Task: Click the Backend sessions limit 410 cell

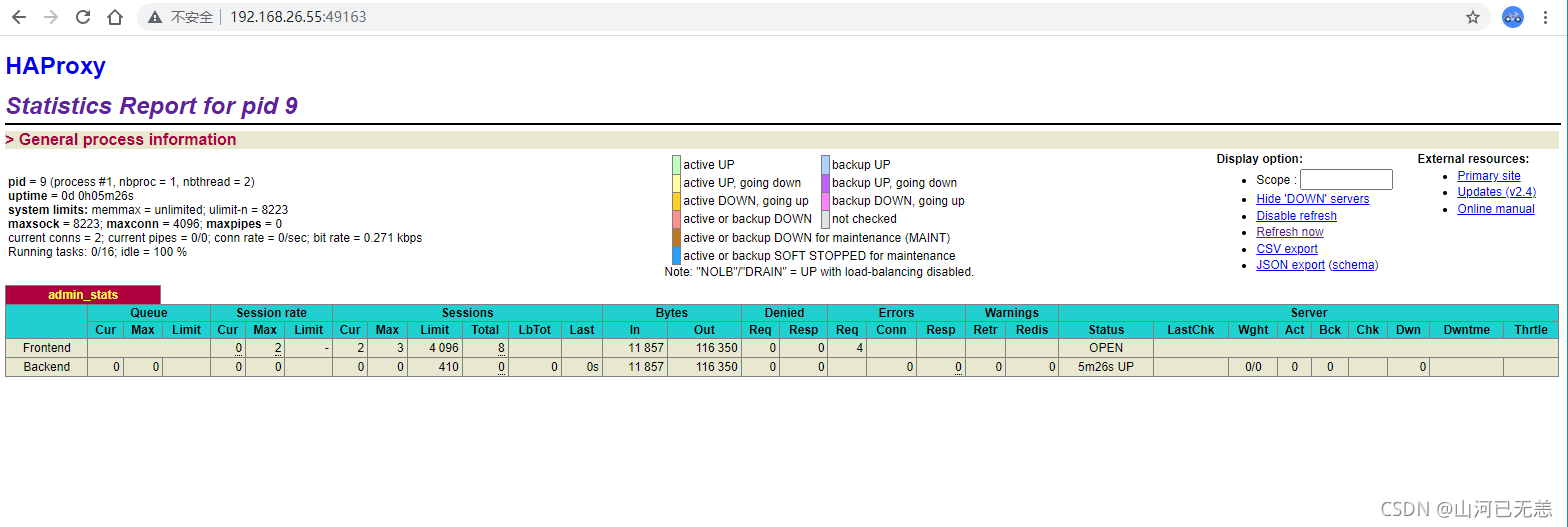Action: click(x=435, y=367)
